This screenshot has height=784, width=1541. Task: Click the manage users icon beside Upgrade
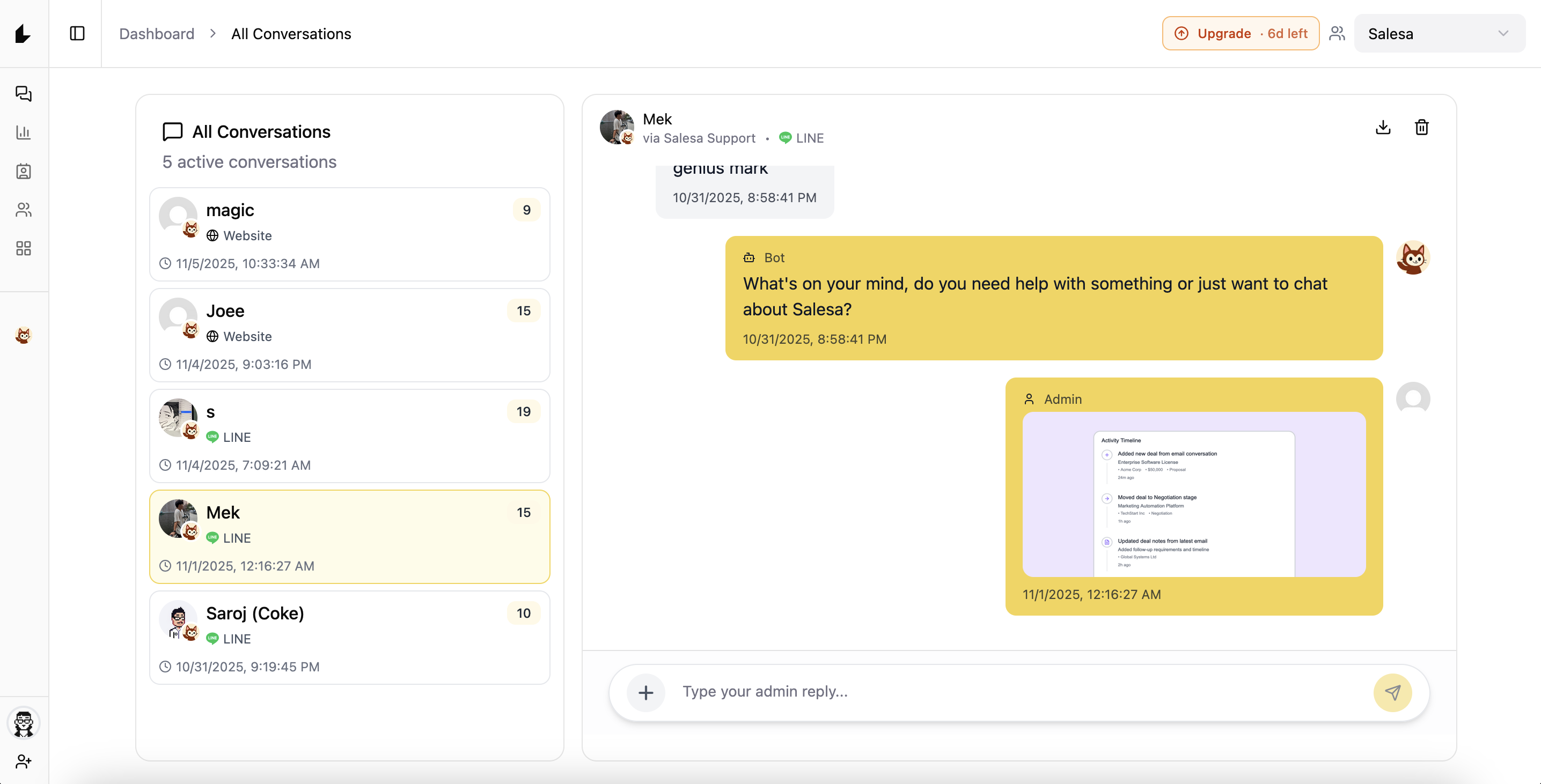pyautogui.click(x=1337, y=33)
